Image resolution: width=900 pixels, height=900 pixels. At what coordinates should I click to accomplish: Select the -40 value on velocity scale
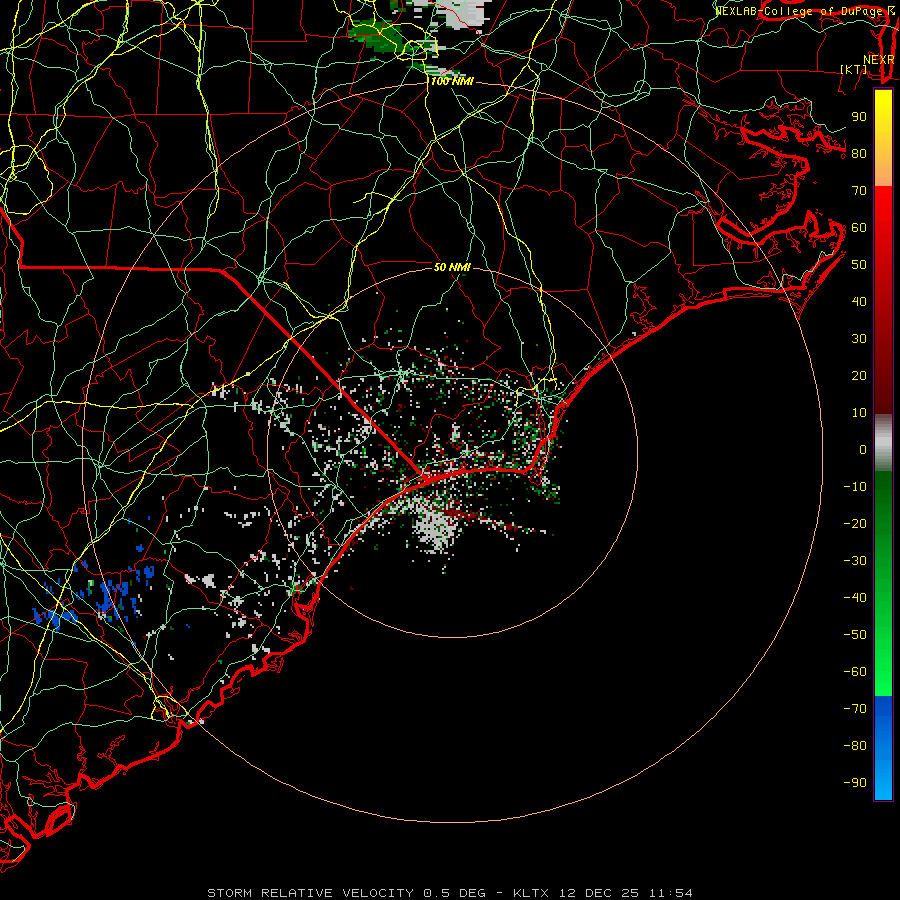(855, 598)
